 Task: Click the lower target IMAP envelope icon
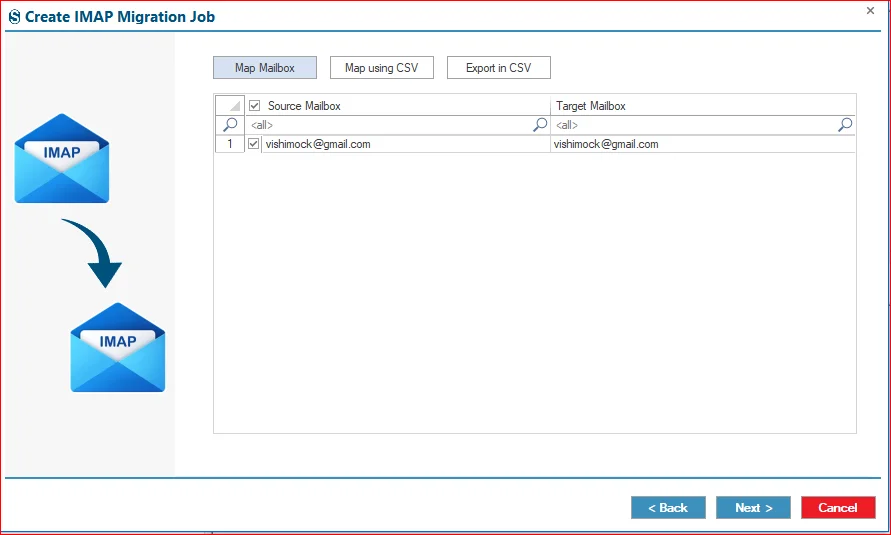point(118,348)
